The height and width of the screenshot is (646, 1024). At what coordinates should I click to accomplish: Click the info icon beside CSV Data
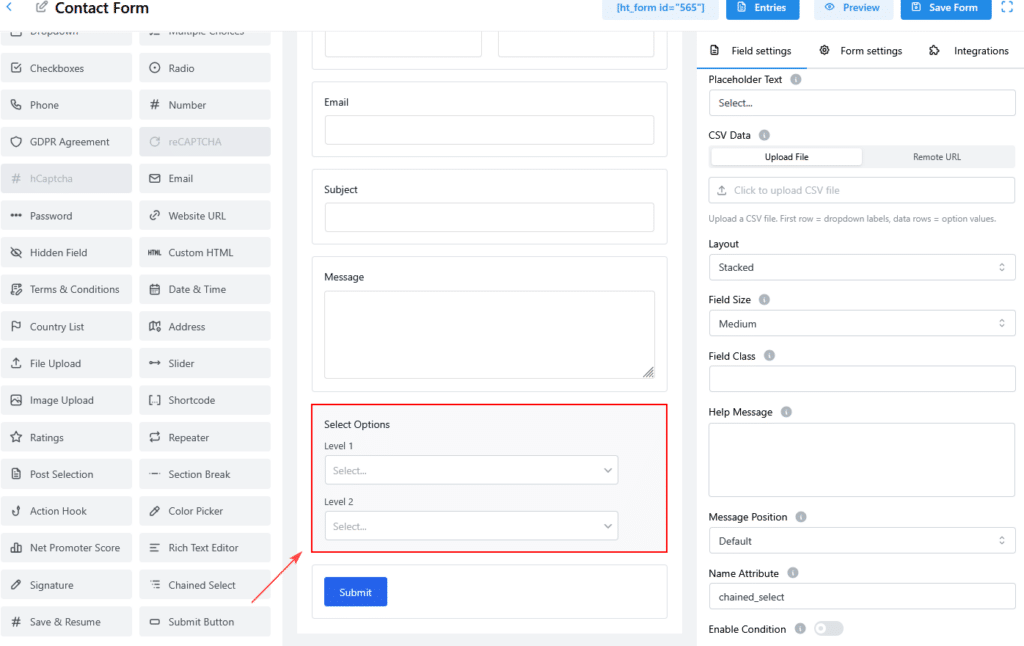[764, 135]
